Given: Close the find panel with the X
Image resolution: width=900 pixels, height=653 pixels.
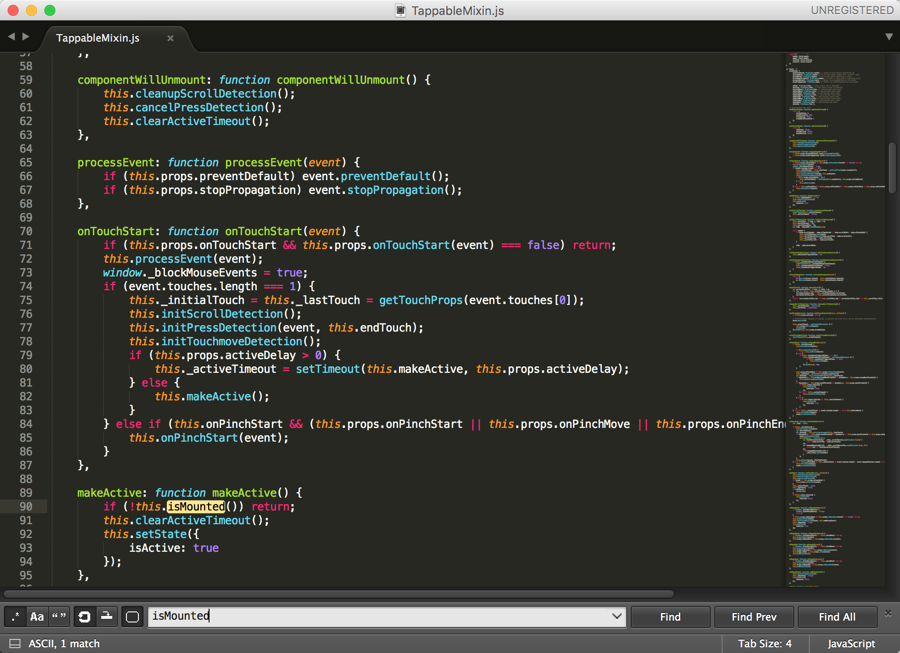Looking at the screenshot, I should [886, 614].
